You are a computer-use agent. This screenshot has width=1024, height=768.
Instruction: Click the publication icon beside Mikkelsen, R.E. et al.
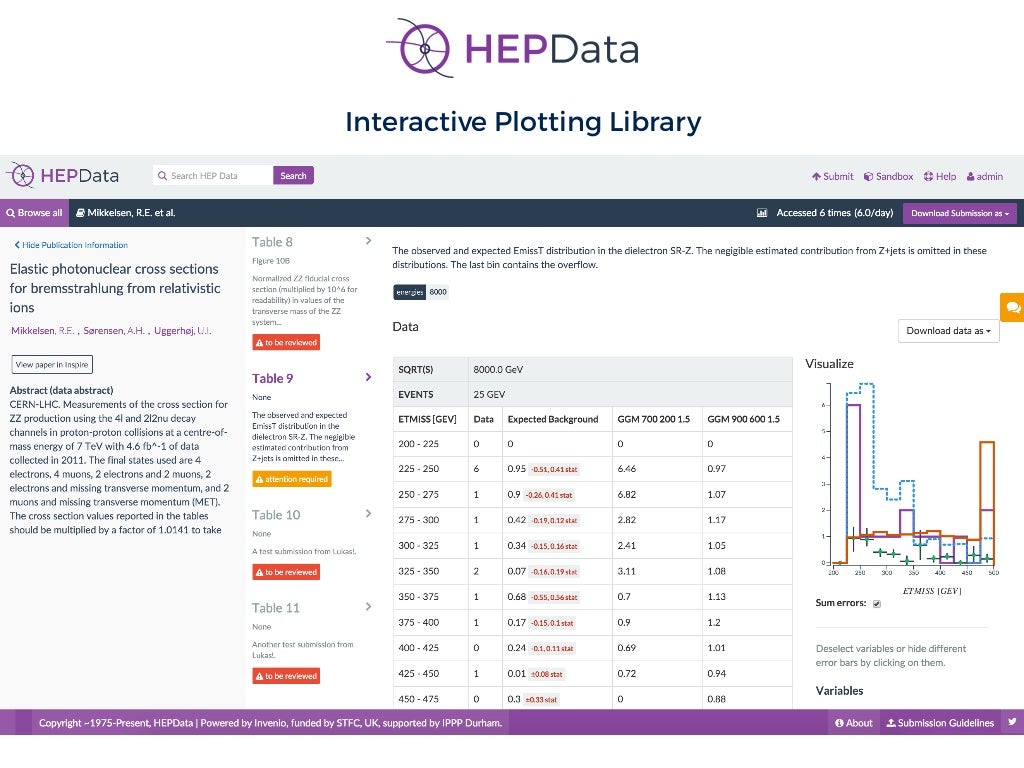coord(80,213)
